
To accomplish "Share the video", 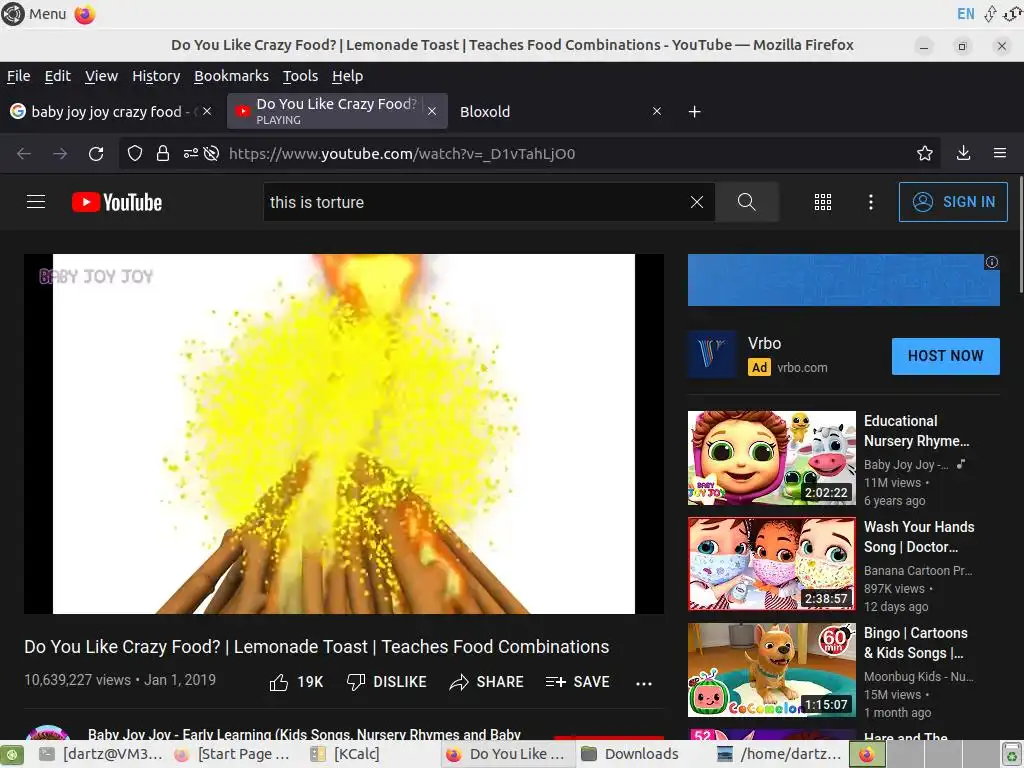I will click(x=487, y=682).
